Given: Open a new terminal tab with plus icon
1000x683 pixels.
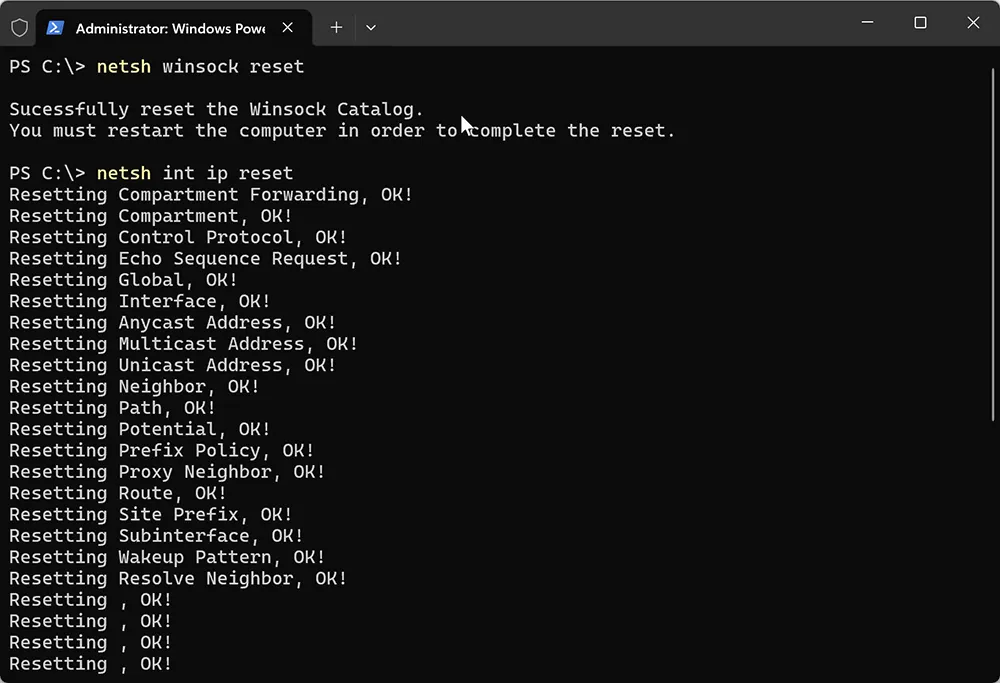Looking at the screenshot, I should [336, 27].
